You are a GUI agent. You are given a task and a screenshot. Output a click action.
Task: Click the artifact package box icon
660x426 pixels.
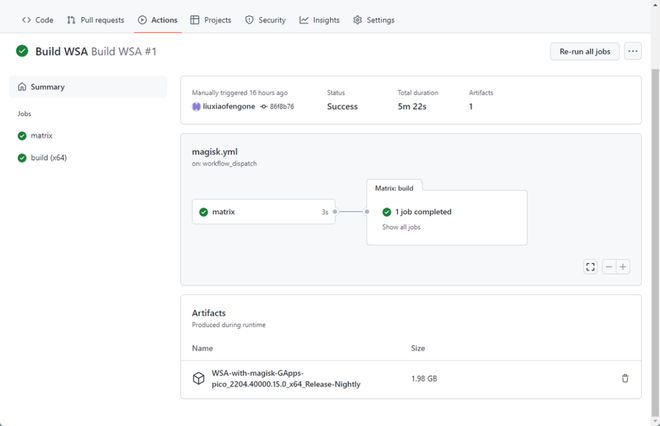198,379
